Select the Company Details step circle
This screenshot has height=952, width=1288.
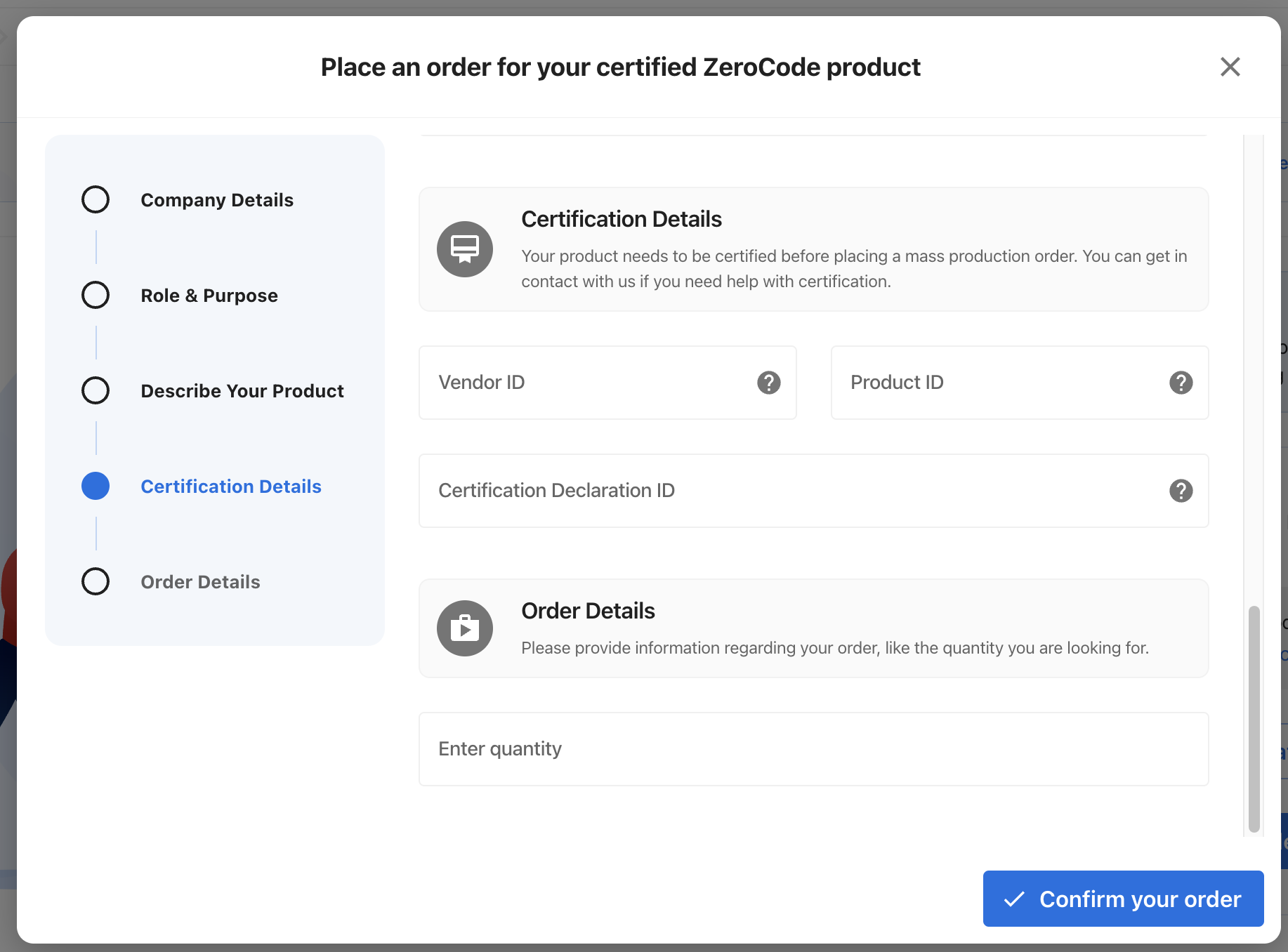point(96,199)
